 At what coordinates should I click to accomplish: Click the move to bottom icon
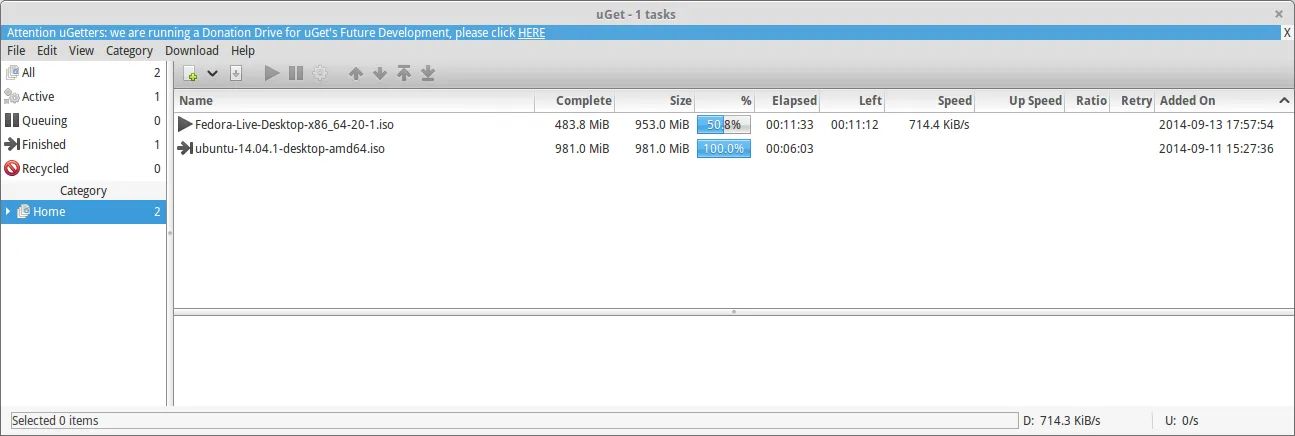(x=428, y=73)
